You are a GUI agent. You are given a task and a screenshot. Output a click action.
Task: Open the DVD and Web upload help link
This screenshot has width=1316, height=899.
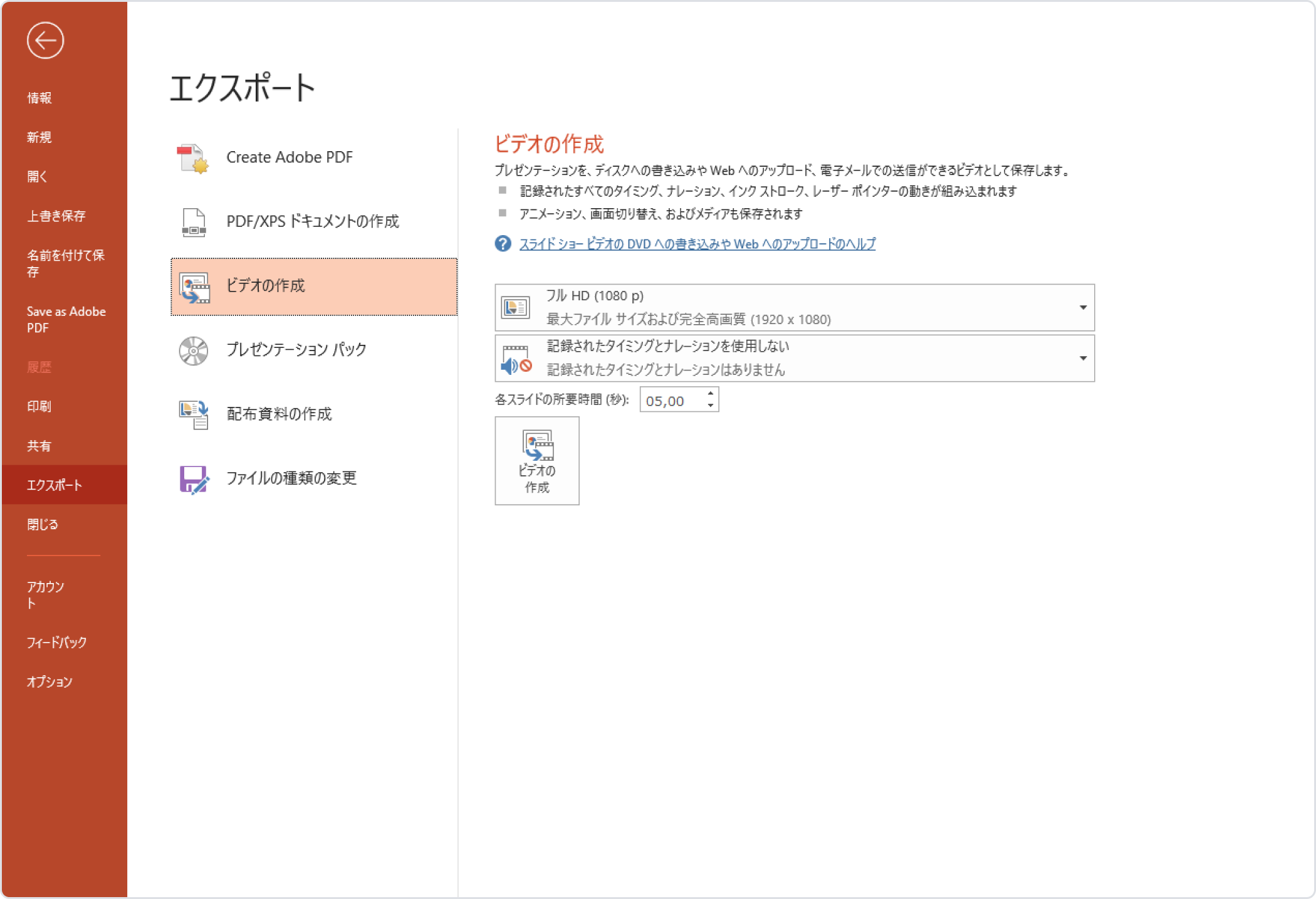pyautogui.click(x=697, y=244)
